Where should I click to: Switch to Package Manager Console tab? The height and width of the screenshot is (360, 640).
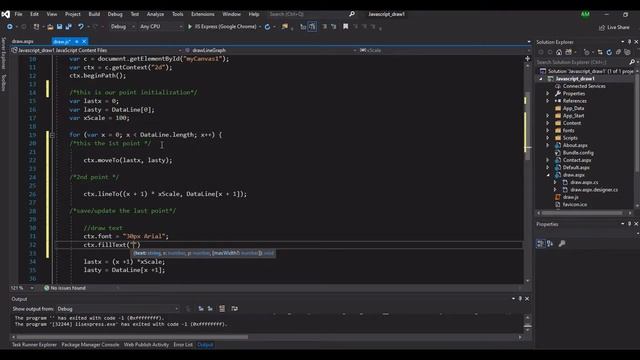[x=90, y=345]
